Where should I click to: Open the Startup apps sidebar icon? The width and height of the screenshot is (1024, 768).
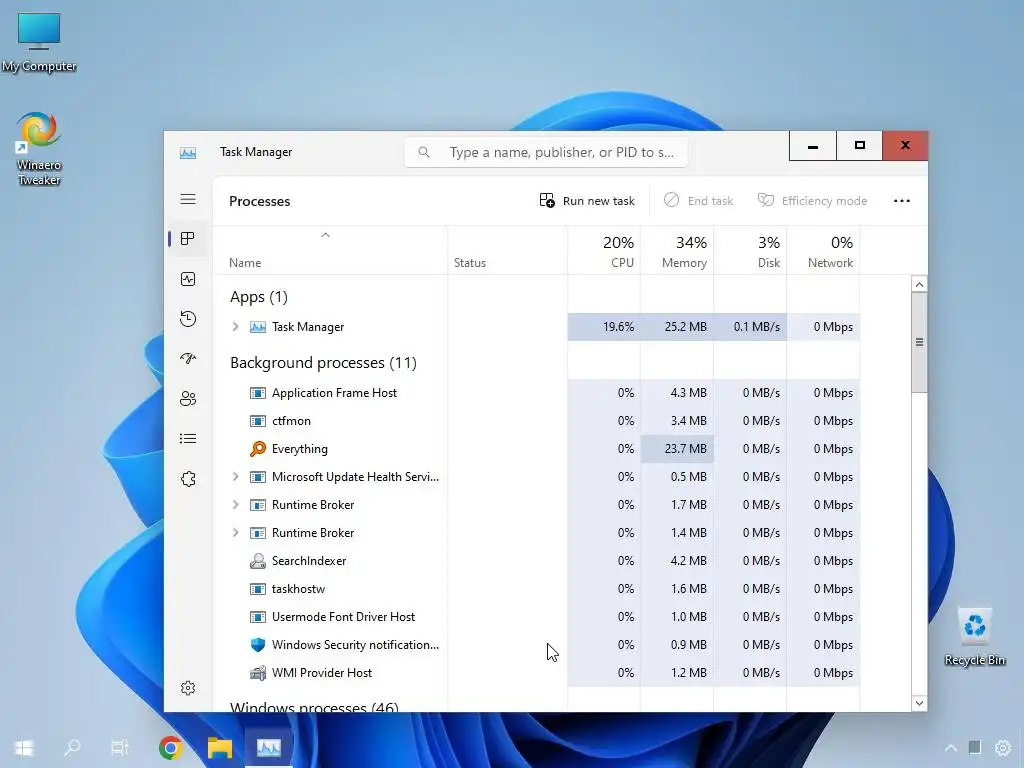click(188, 359)
